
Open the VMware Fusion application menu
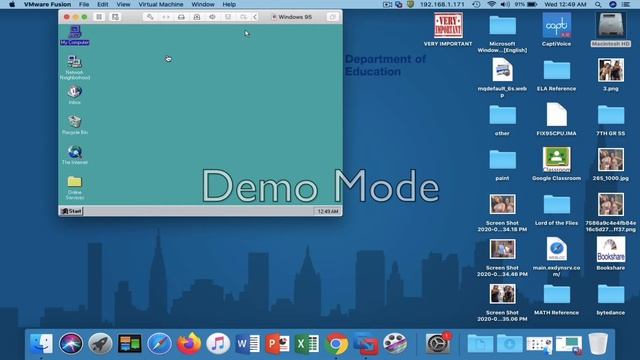point(47,4)
